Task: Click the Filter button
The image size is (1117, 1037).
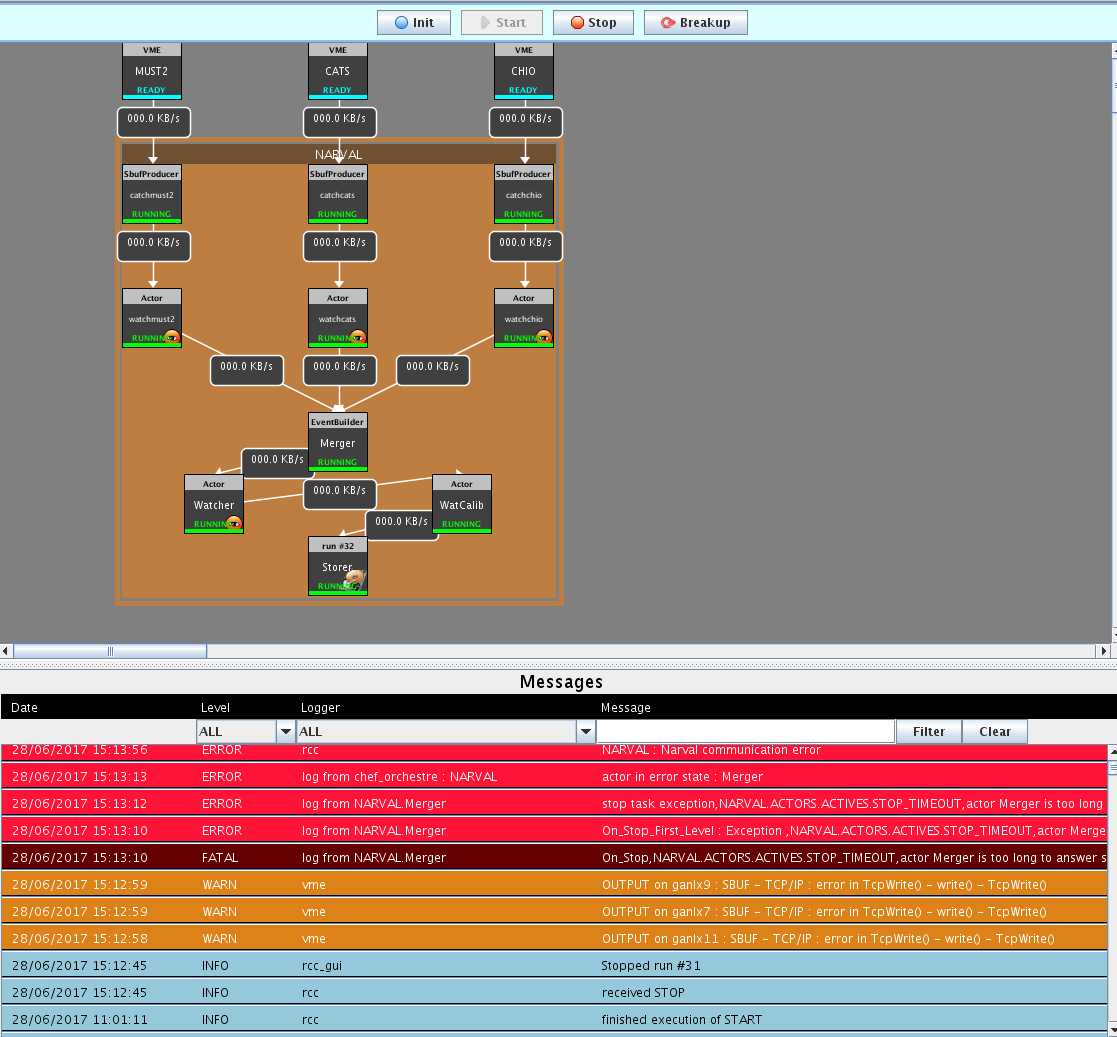Action: (928, 731)
